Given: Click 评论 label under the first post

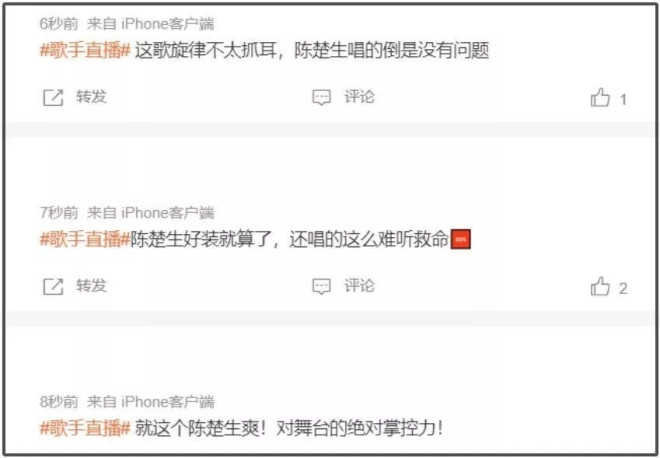Looking at the screenshot, I should coord(359,97).
